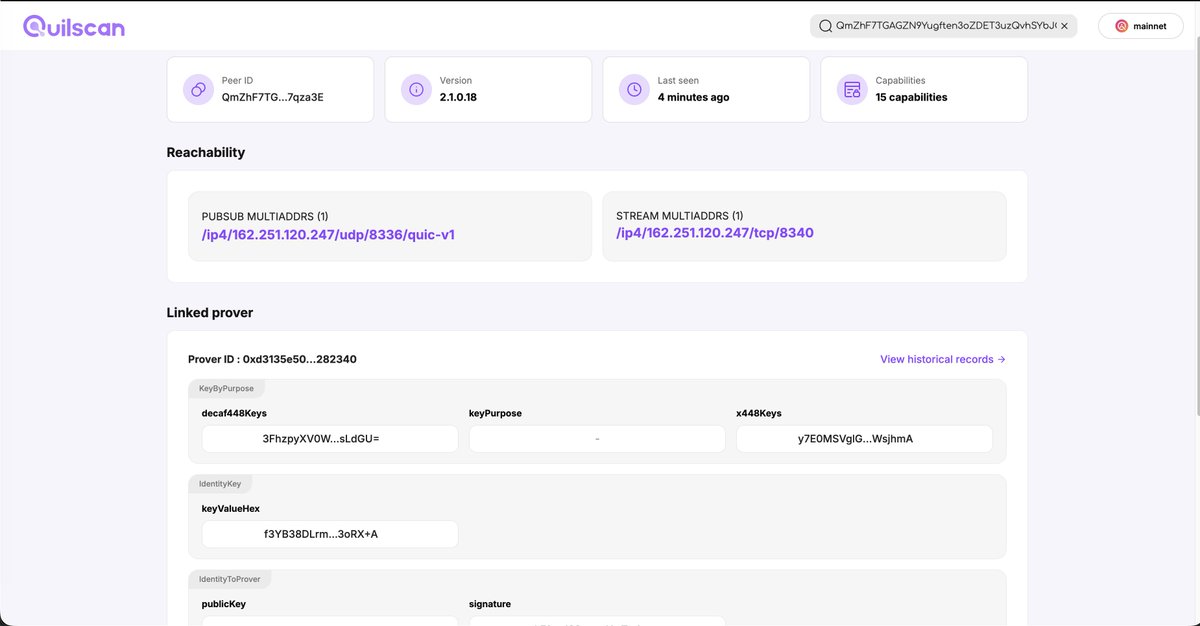Viewport: 1200px width, 626px height.
Task: Open View historical records link
Action: (x=943, y=359)
